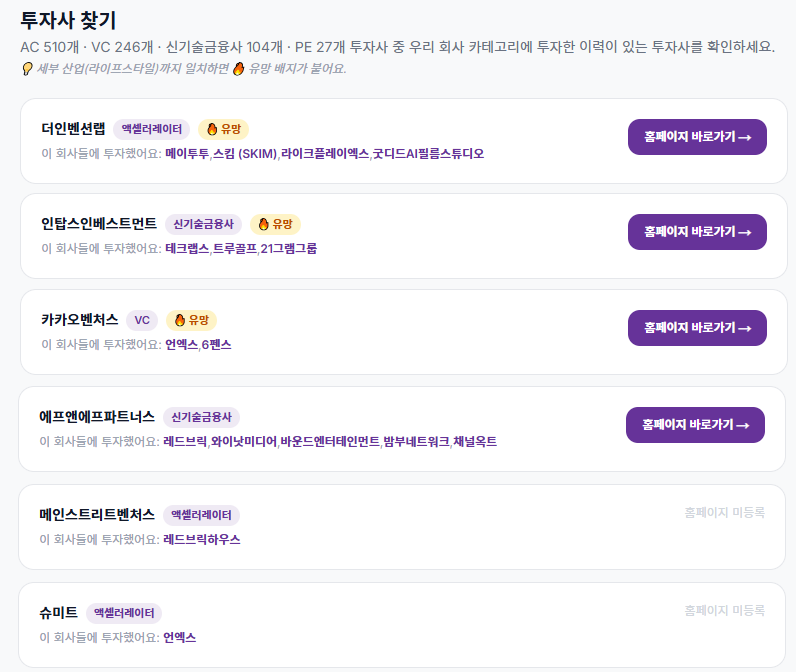Click 신기술금융사 tag on 인탑스인베스트먼트 card
This screenshot has width=796, height=672.
tap(204, 224)
